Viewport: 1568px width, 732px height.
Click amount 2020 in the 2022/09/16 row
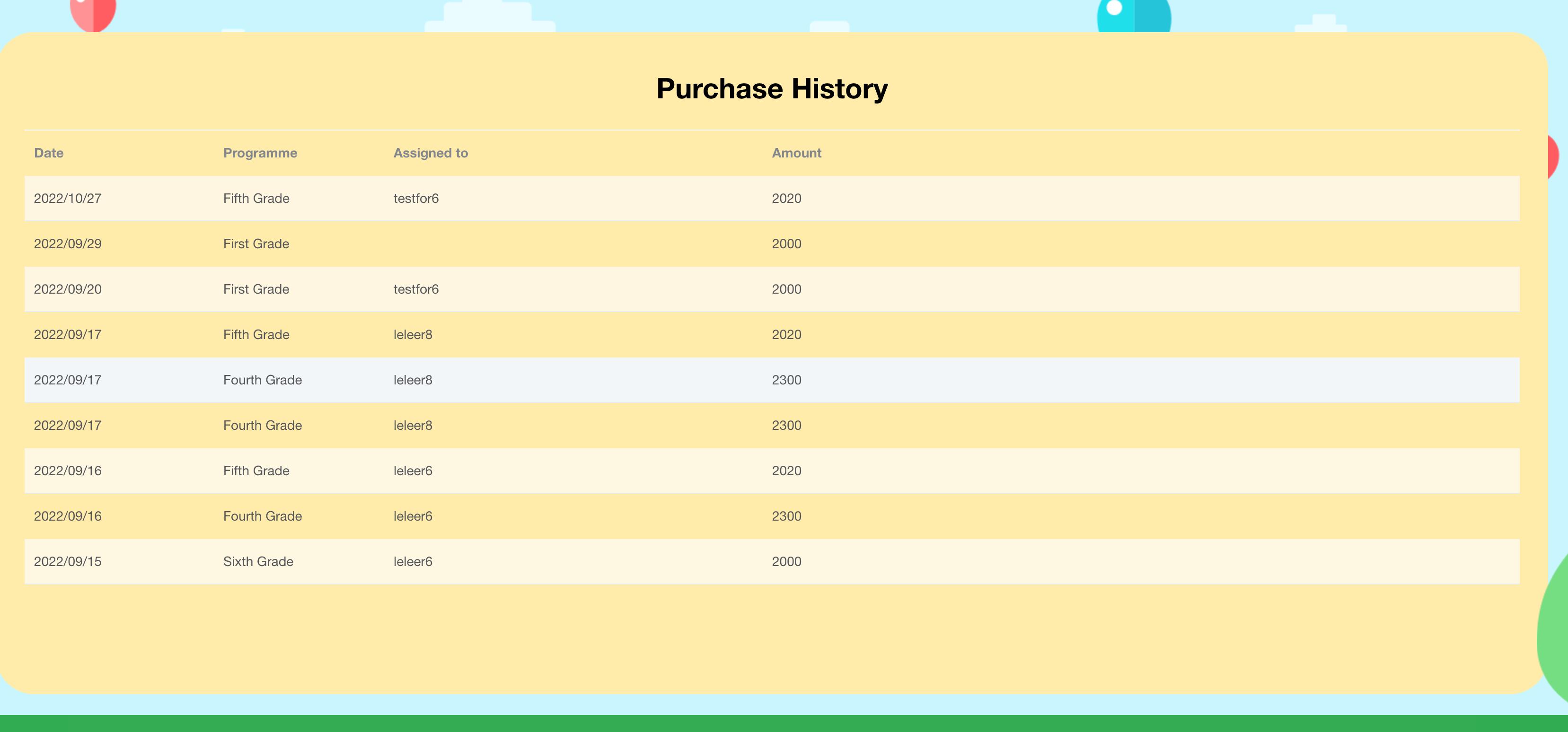[786, 471]
